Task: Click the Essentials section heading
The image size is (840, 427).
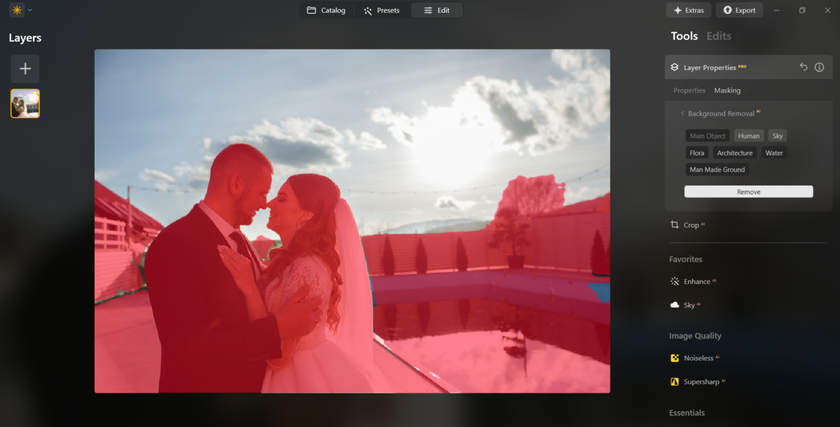Action: coord(687,413)
